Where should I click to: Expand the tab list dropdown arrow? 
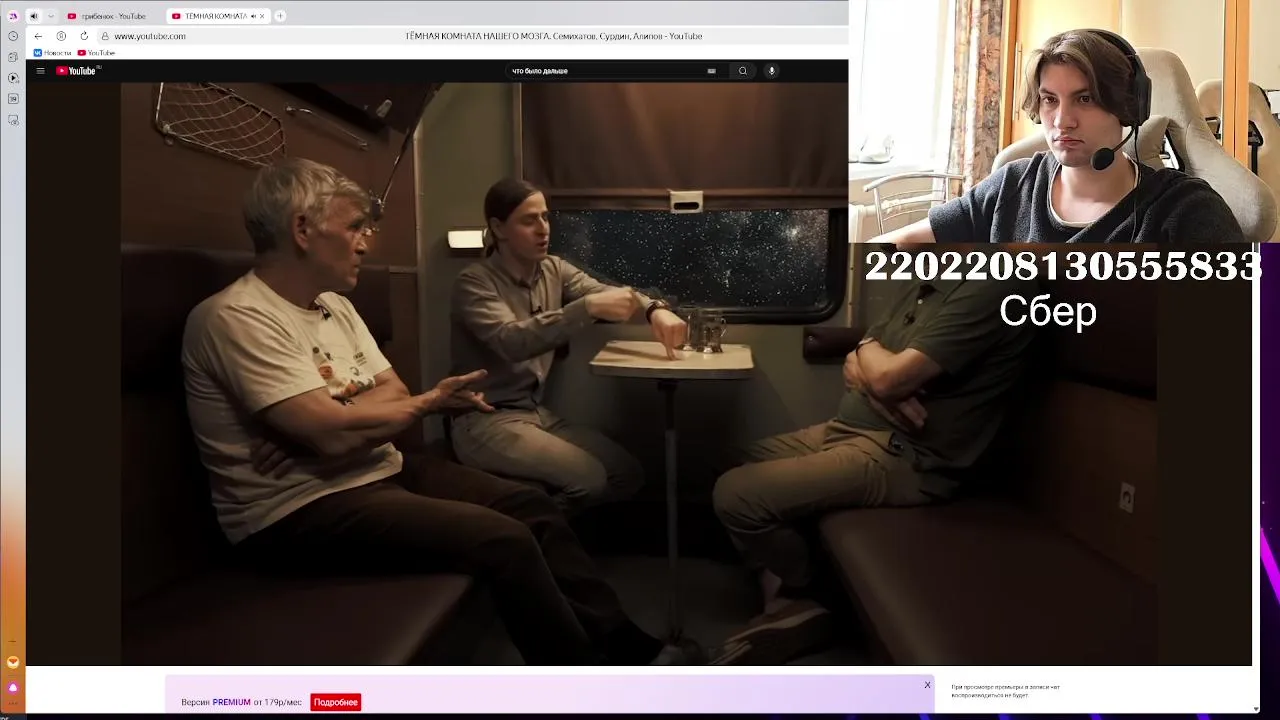(x=50, y=16)
